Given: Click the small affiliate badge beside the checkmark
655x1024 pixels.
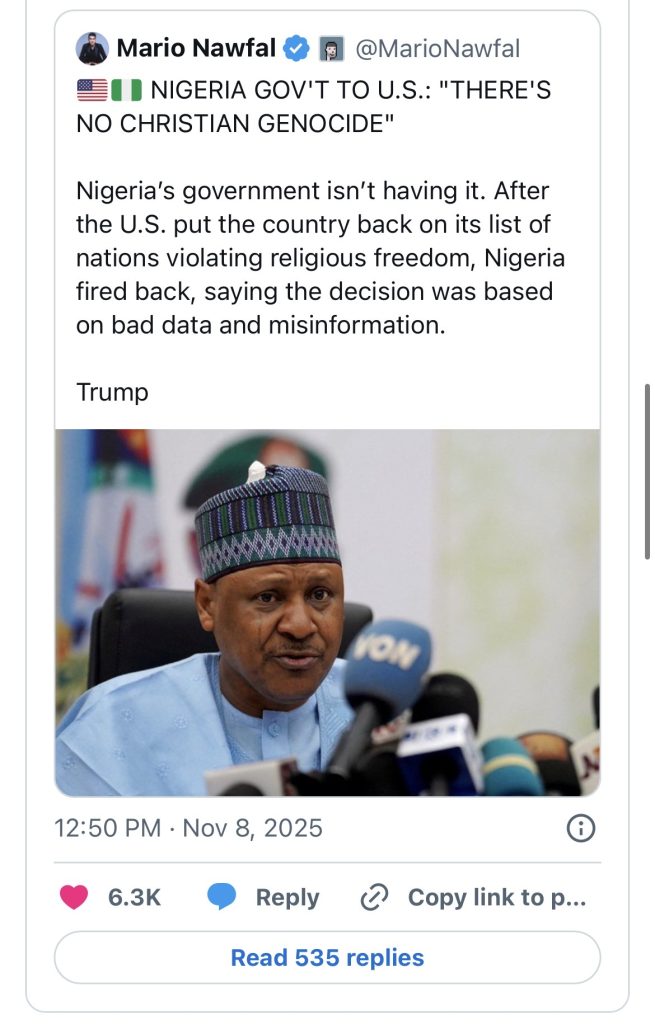Looking at the screenshot, I should [x=331, y=48].
